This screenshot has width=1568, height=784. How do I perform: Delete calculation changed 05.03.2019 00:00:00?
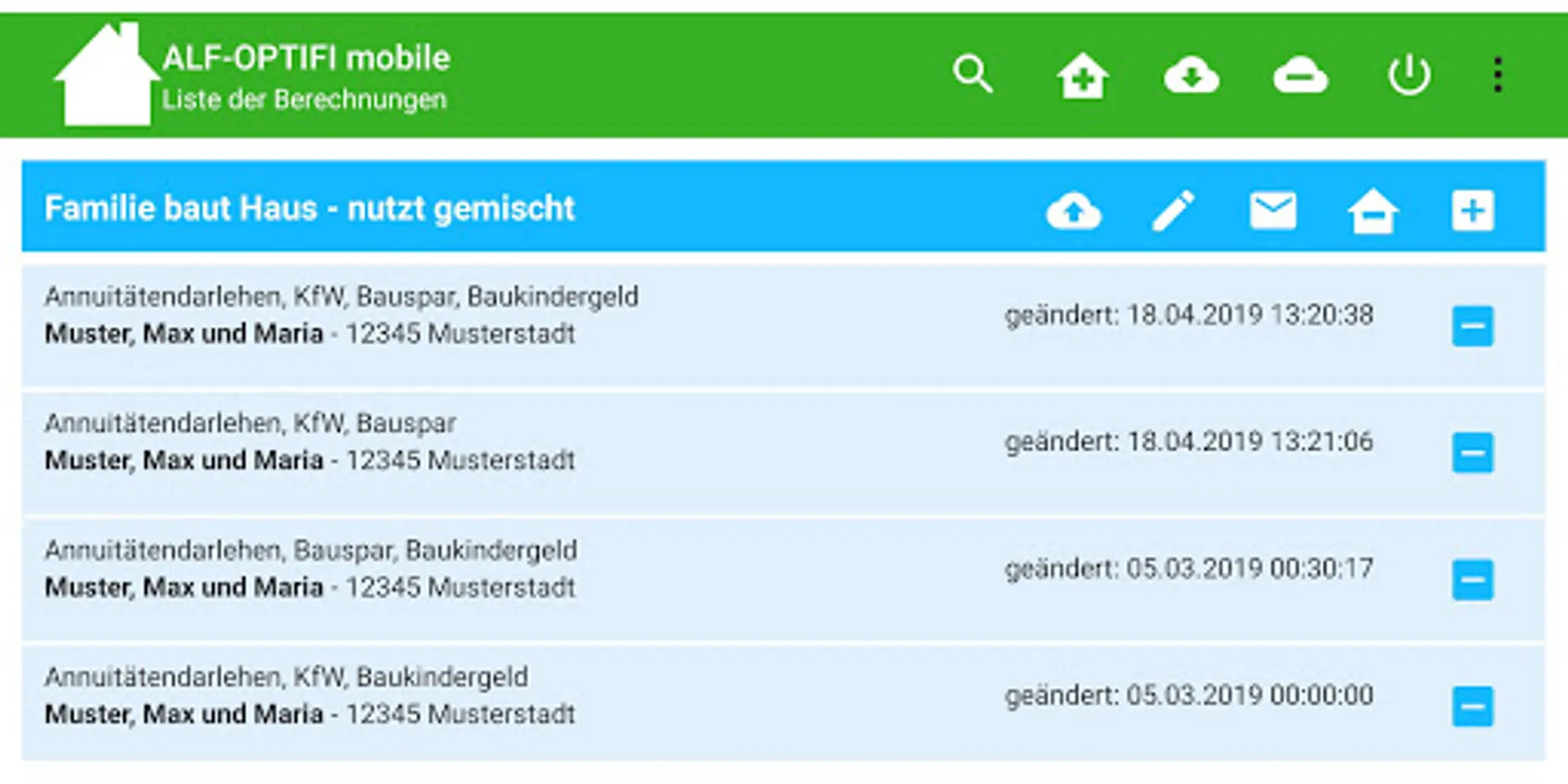1472,706
